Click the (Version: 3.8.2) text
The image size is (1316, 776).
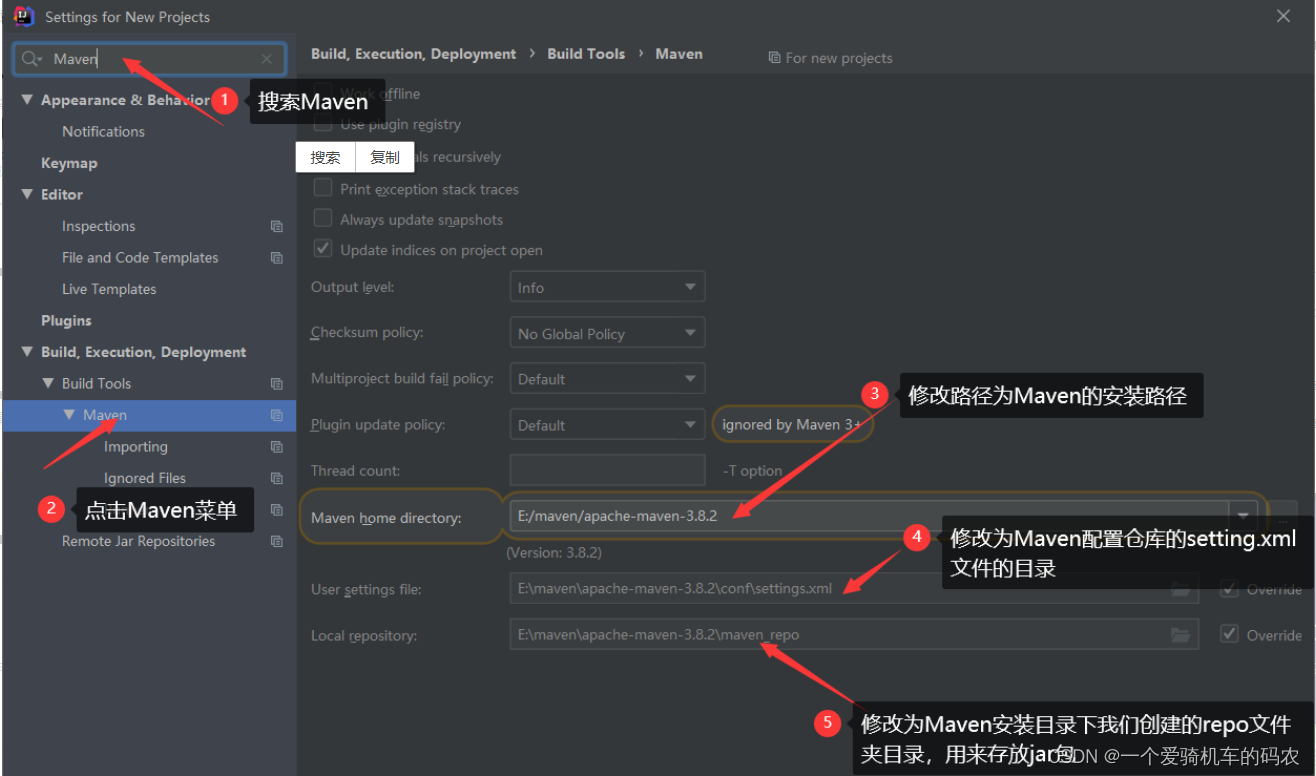click(554, 552)
